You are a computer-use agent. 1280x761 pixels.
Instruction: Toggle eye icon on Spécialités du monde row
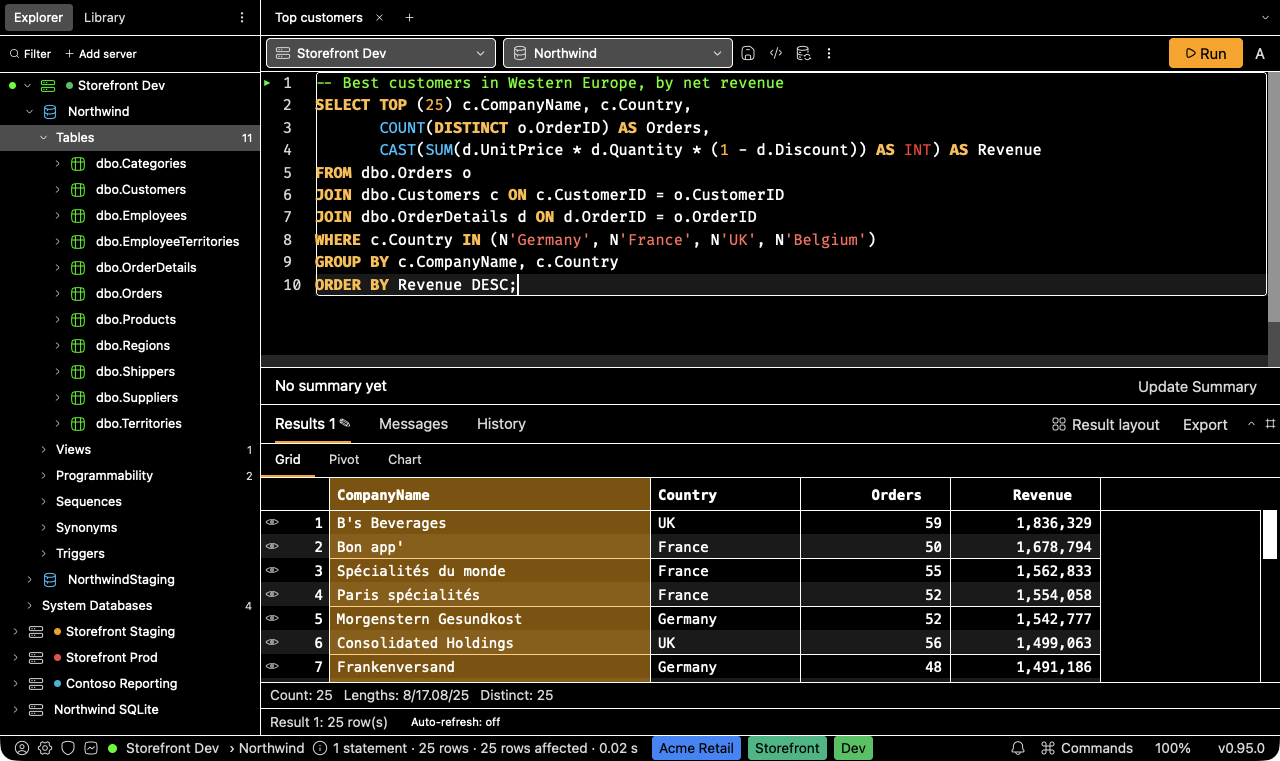coord(271,571)
